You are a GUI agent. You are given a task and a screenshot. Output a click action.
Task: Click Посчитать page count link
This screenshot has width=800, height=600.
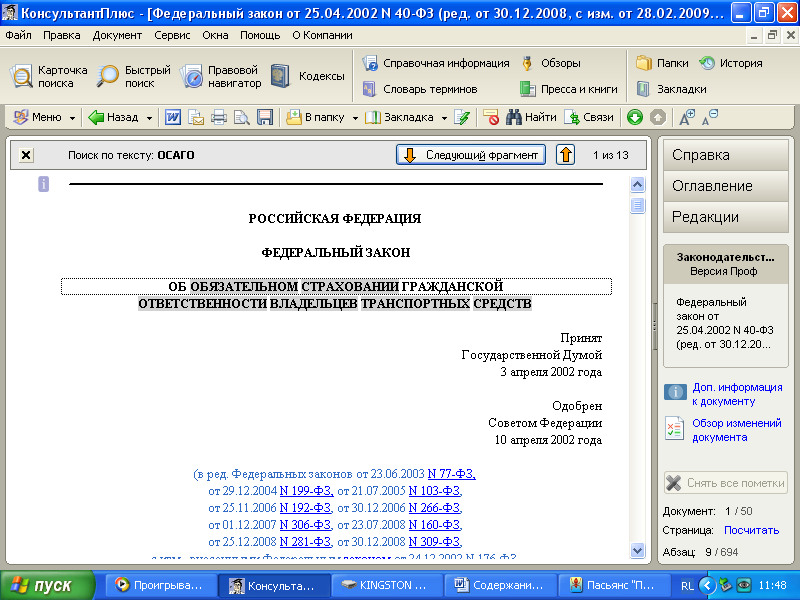[x=752, y=530]
